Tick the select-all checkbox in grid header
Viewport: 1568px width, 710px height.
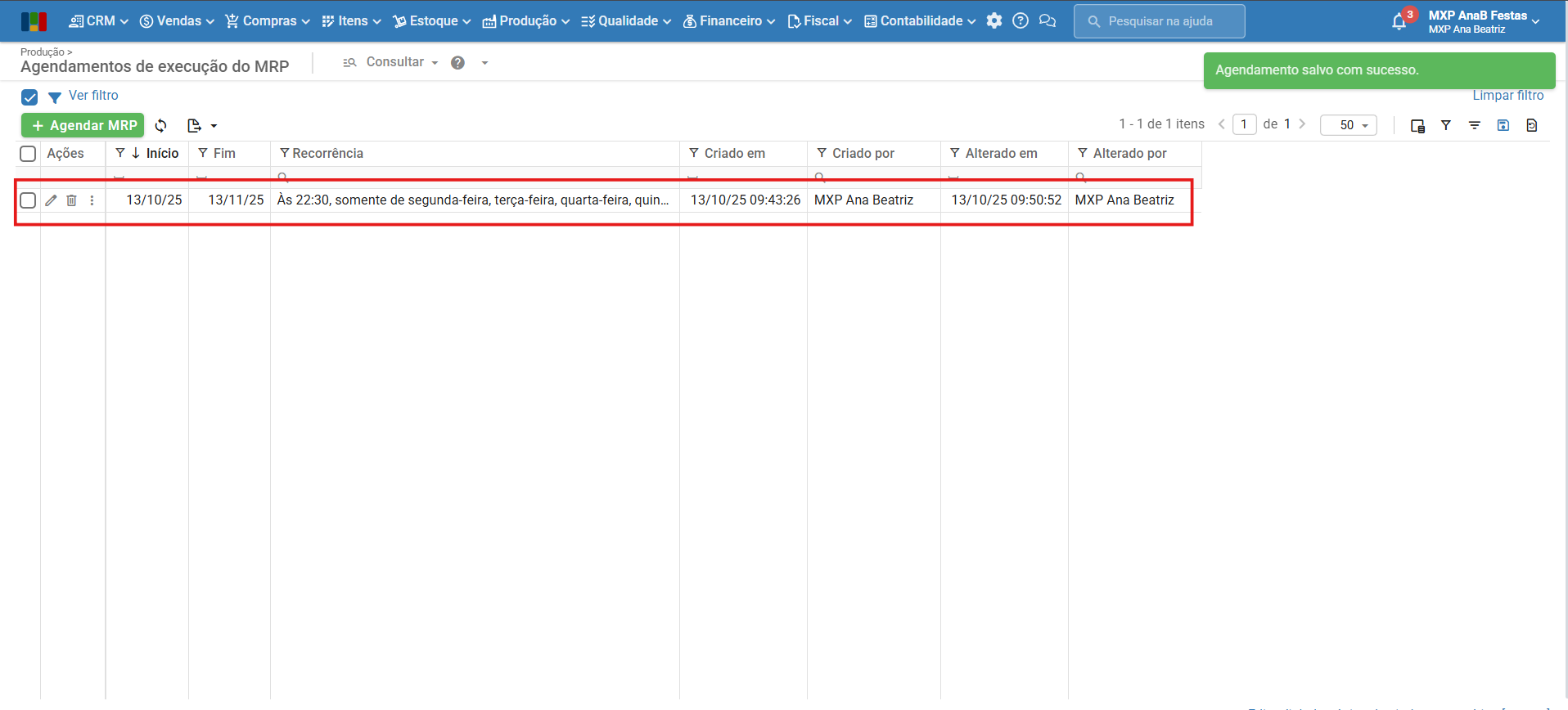click(28, 154)
